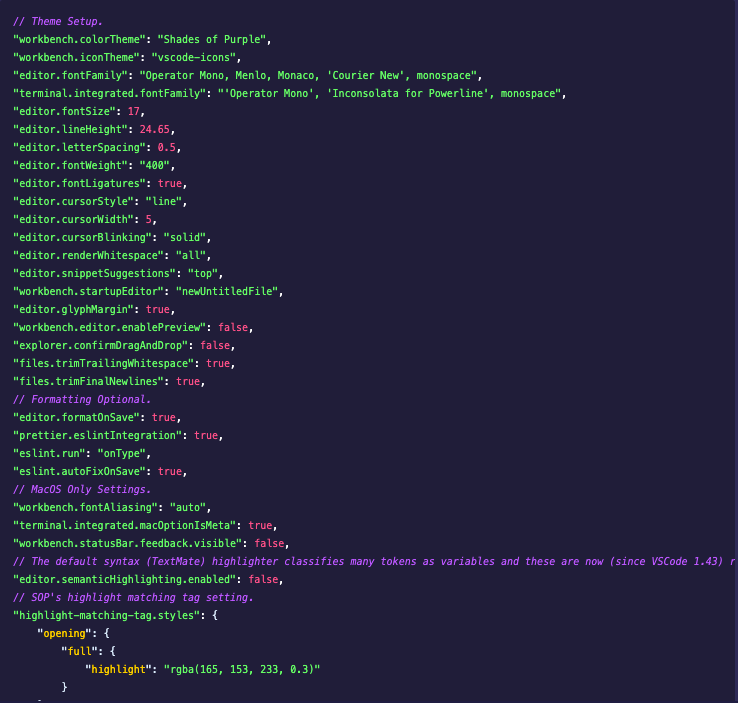Click the Operator Mono, Menlo font list value
Screen dimensions: 738x703
[308, 75]
